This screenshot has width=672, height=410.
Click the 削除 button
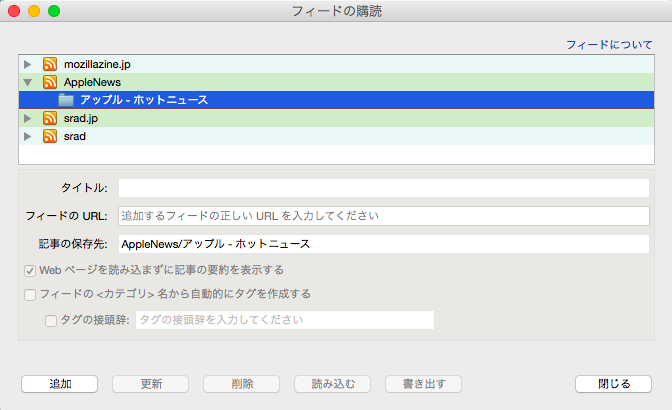point(241,384)
